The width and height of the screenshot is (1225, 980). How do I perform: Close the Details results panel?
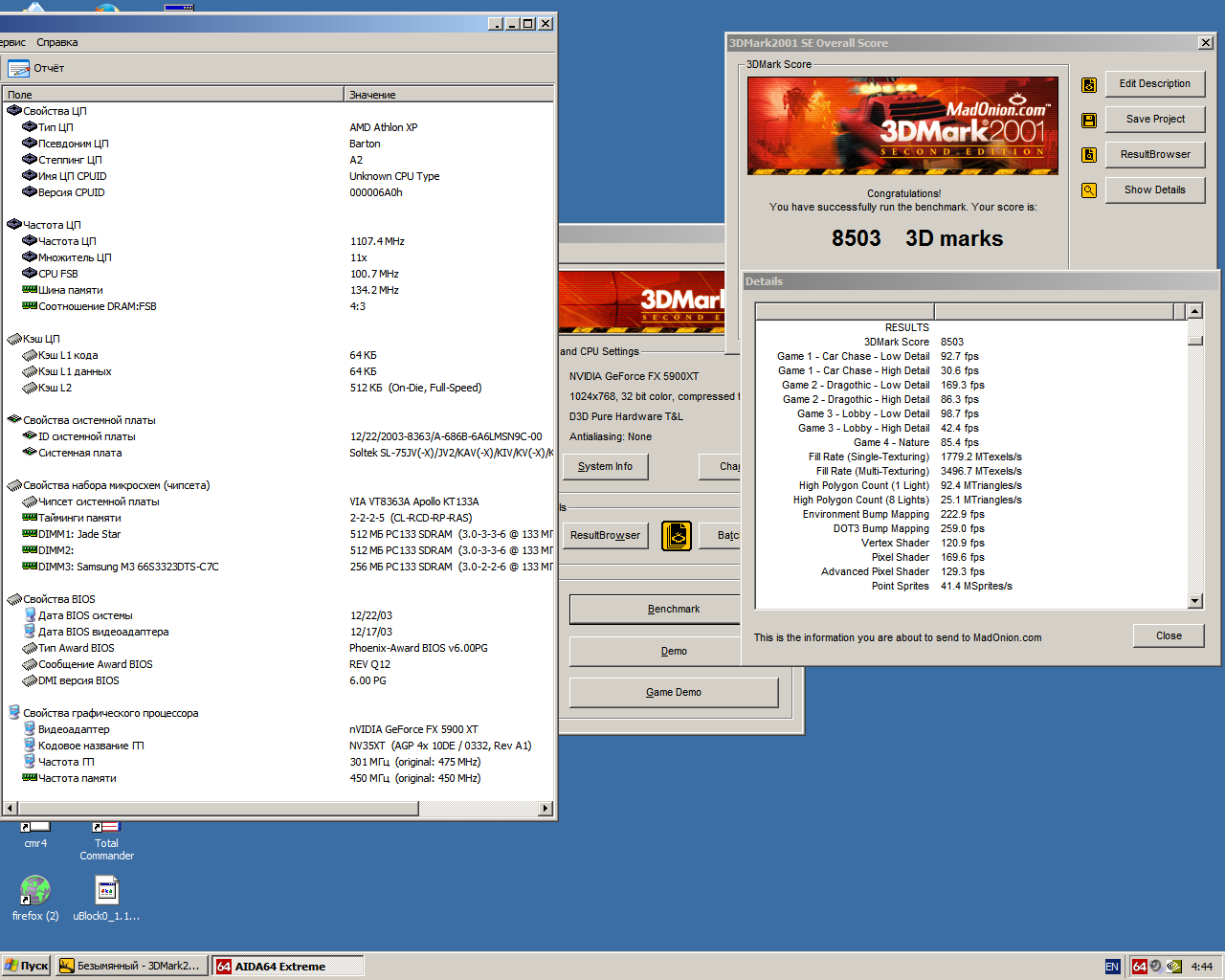point(1169,635)
